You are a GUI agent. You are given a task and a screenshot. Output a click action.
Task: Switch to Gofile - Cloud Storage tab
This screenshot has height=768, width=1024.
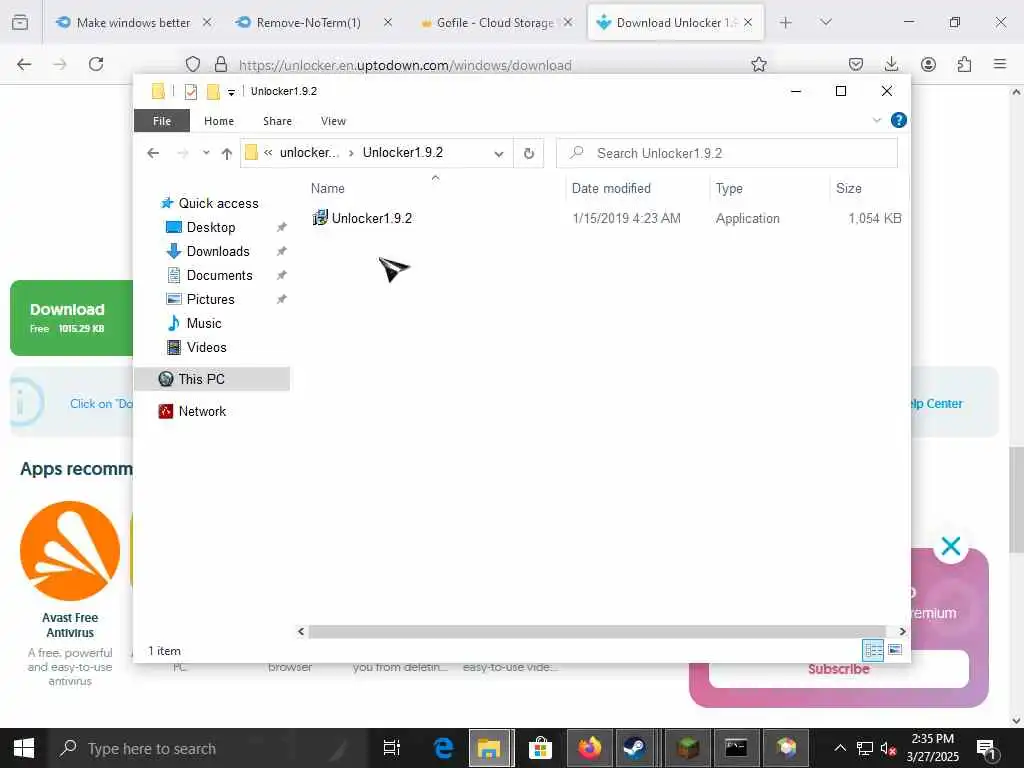point(494,22)
